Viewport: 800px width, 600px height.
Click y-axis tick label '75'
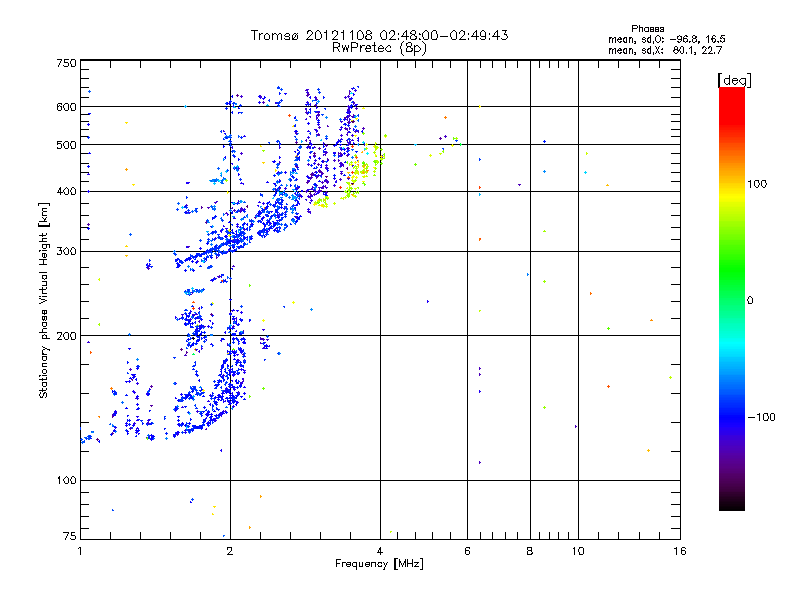(x=70, y=536)
